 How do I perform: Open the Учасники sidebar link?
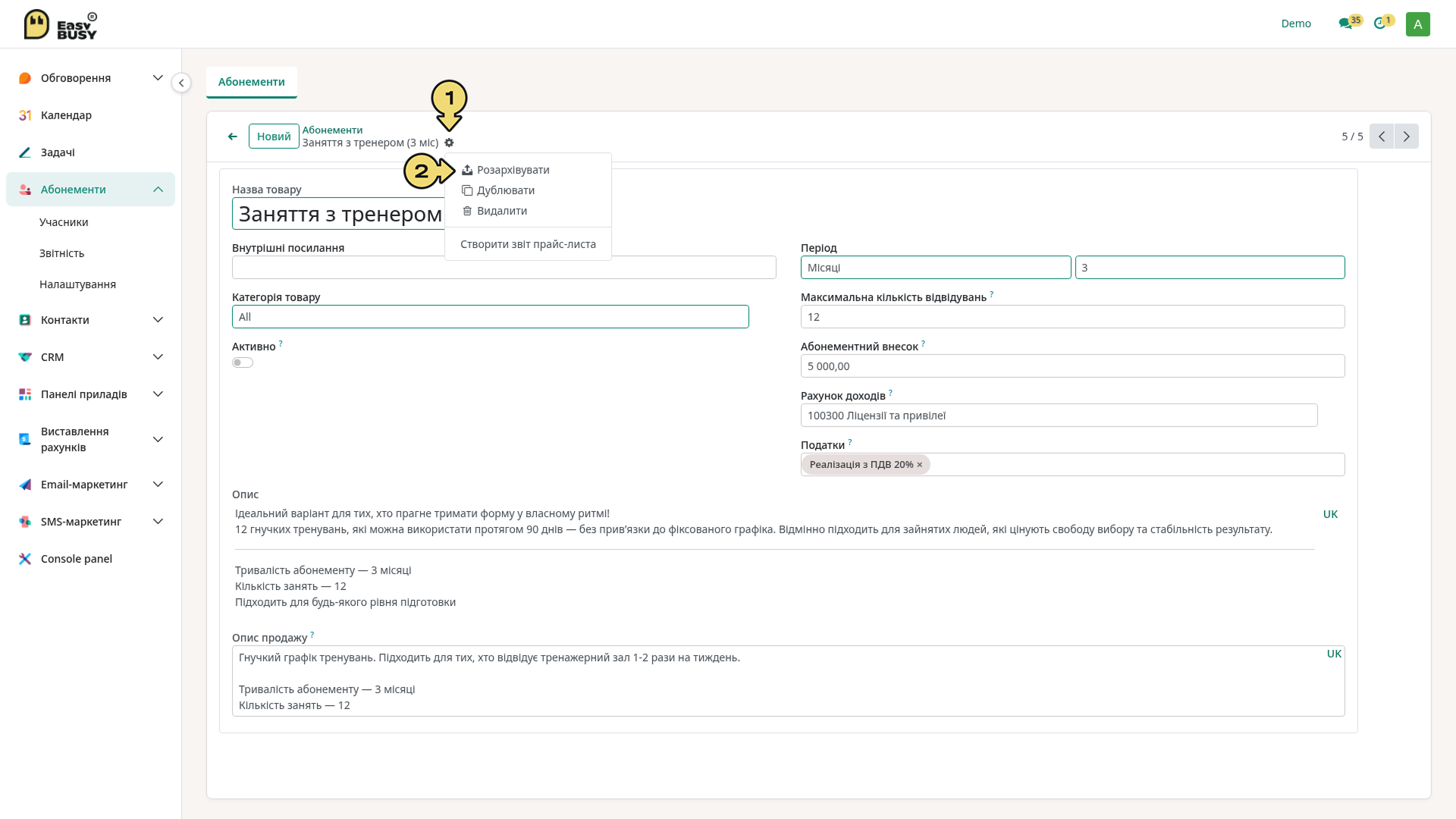pos(64,222)
